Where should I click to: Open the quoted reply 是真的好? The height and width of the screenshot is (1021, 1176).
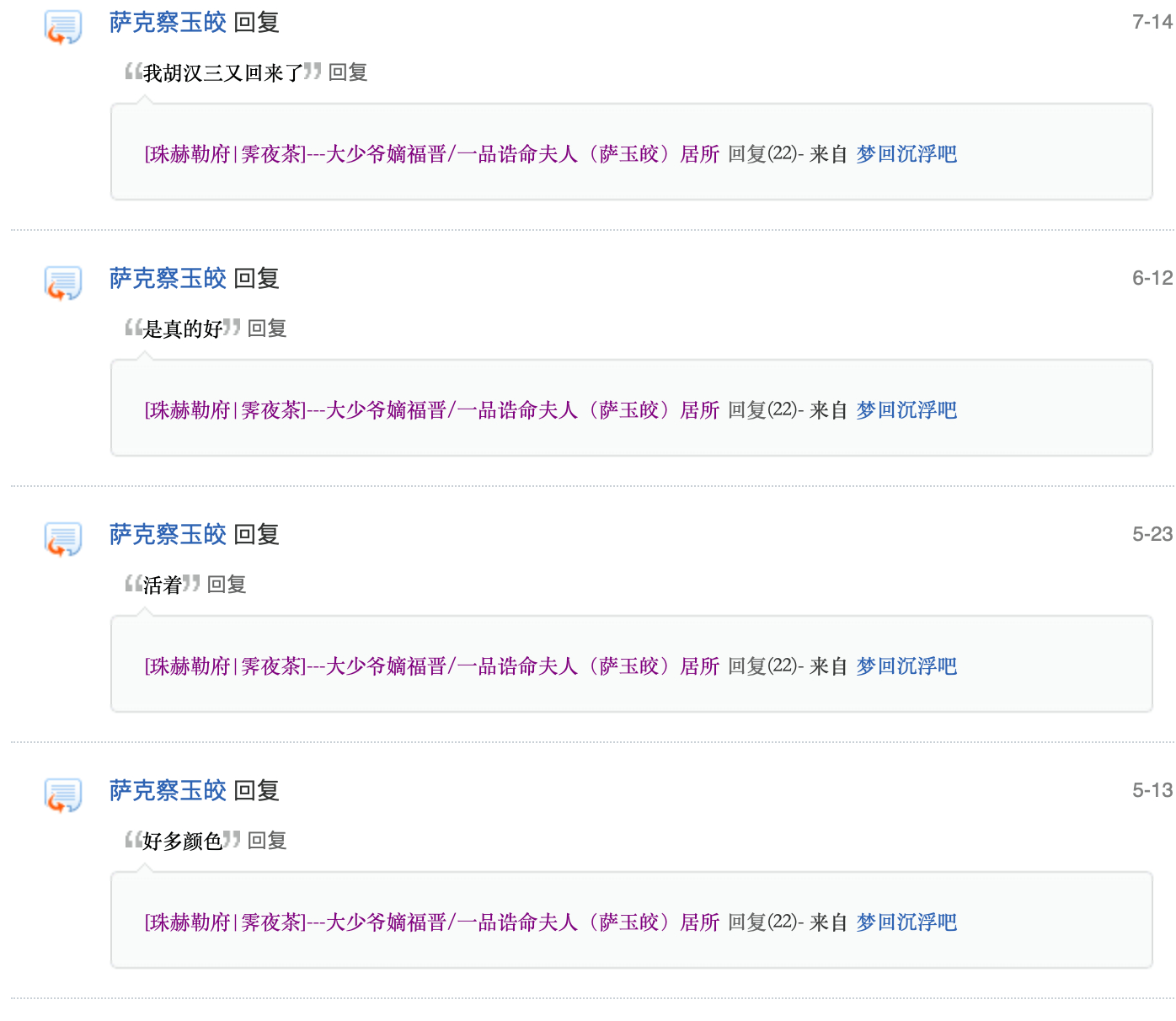pos(183,329)
